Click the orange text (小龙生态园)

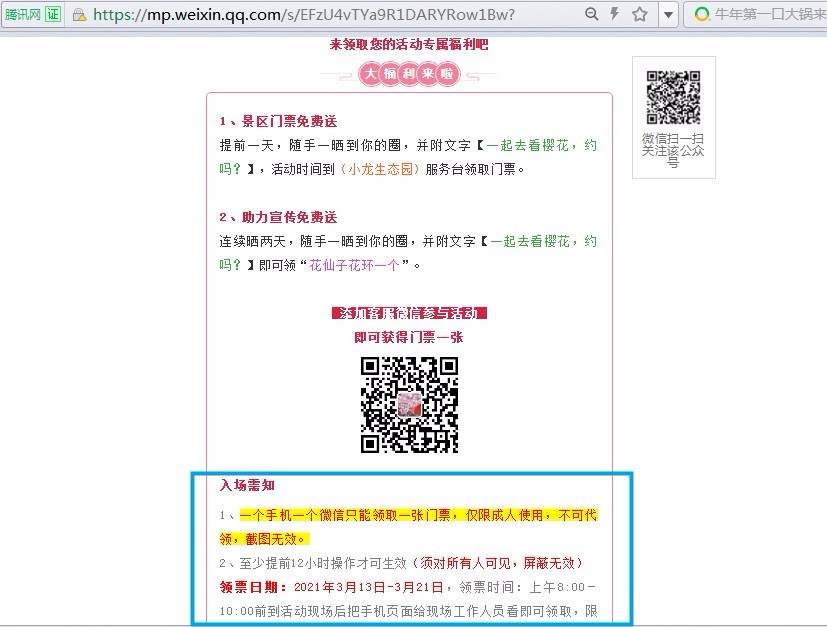tap(380, 169)
